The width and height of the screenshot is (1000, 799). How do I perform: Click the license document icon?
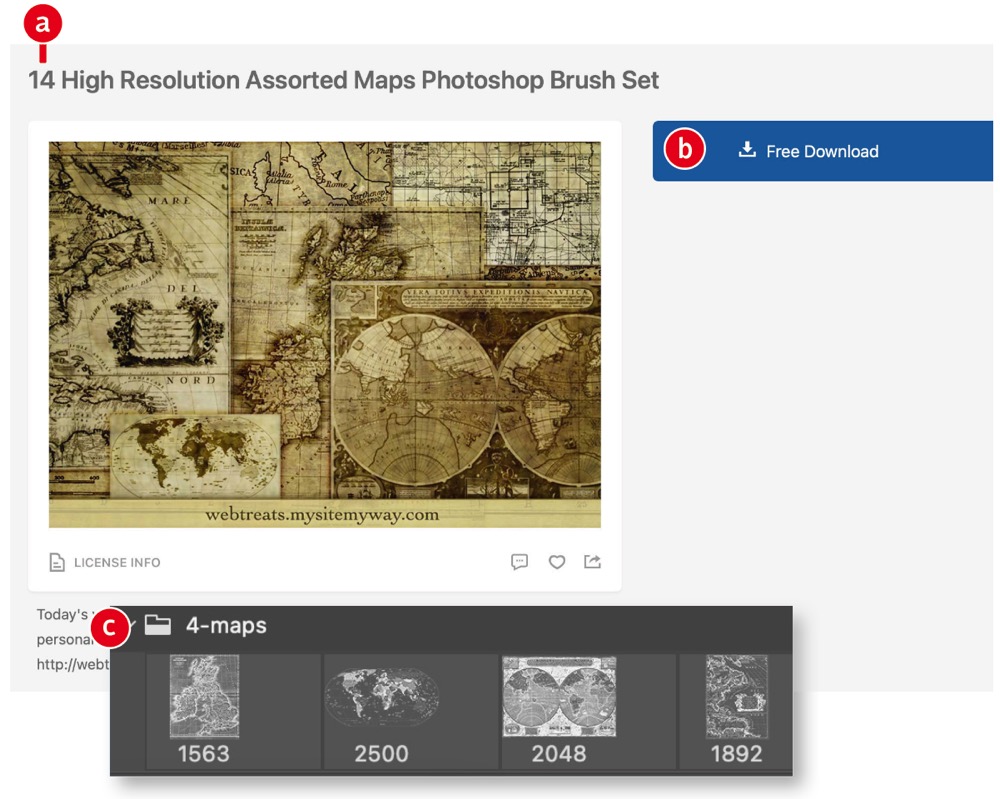(57, 562)
